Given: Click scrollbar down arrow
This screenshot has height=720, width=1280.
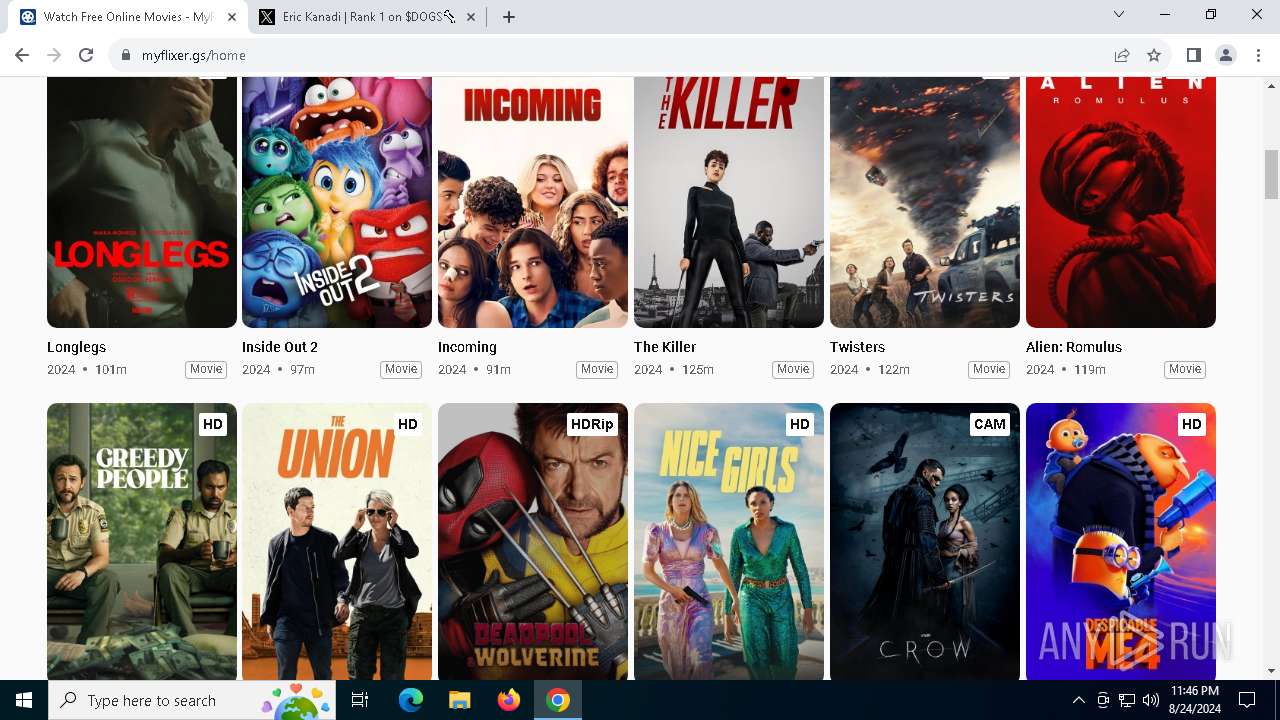Looking at the screenshot, I should (1272, 671).
